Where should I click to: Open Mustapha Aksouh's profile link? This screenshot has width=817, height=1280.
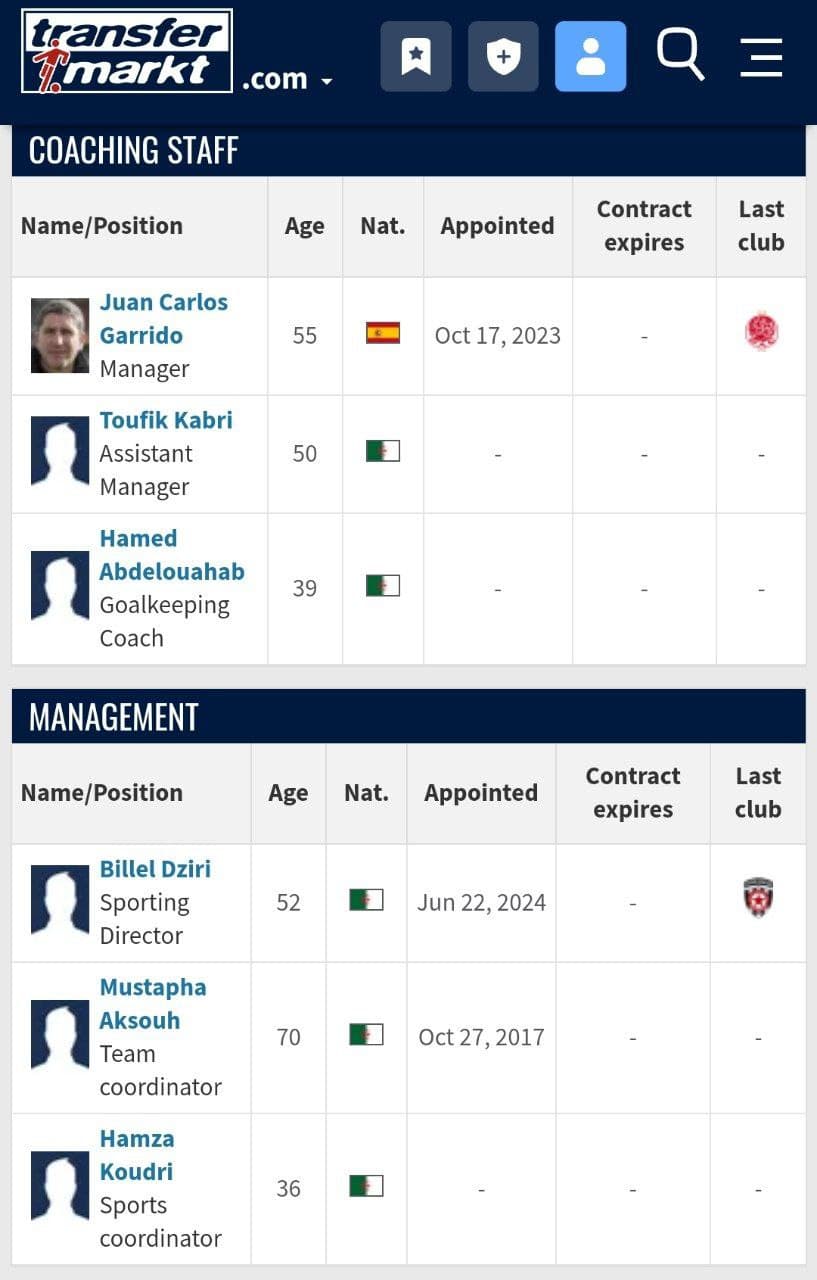coord(153,1003)
